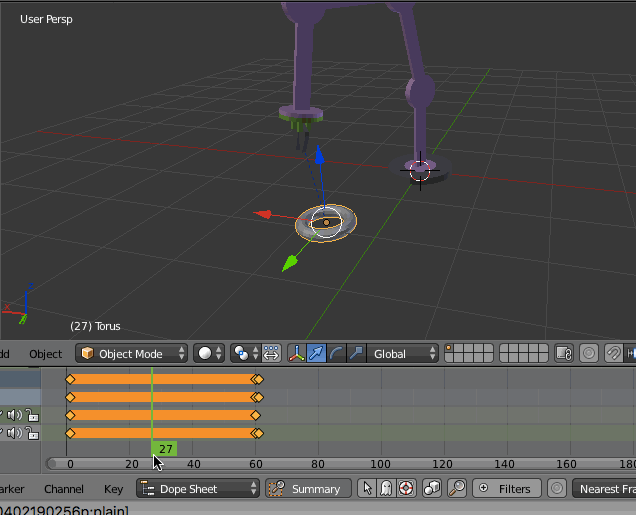
Task: Open the Object Mode dropdown
Action: [131, 354]
